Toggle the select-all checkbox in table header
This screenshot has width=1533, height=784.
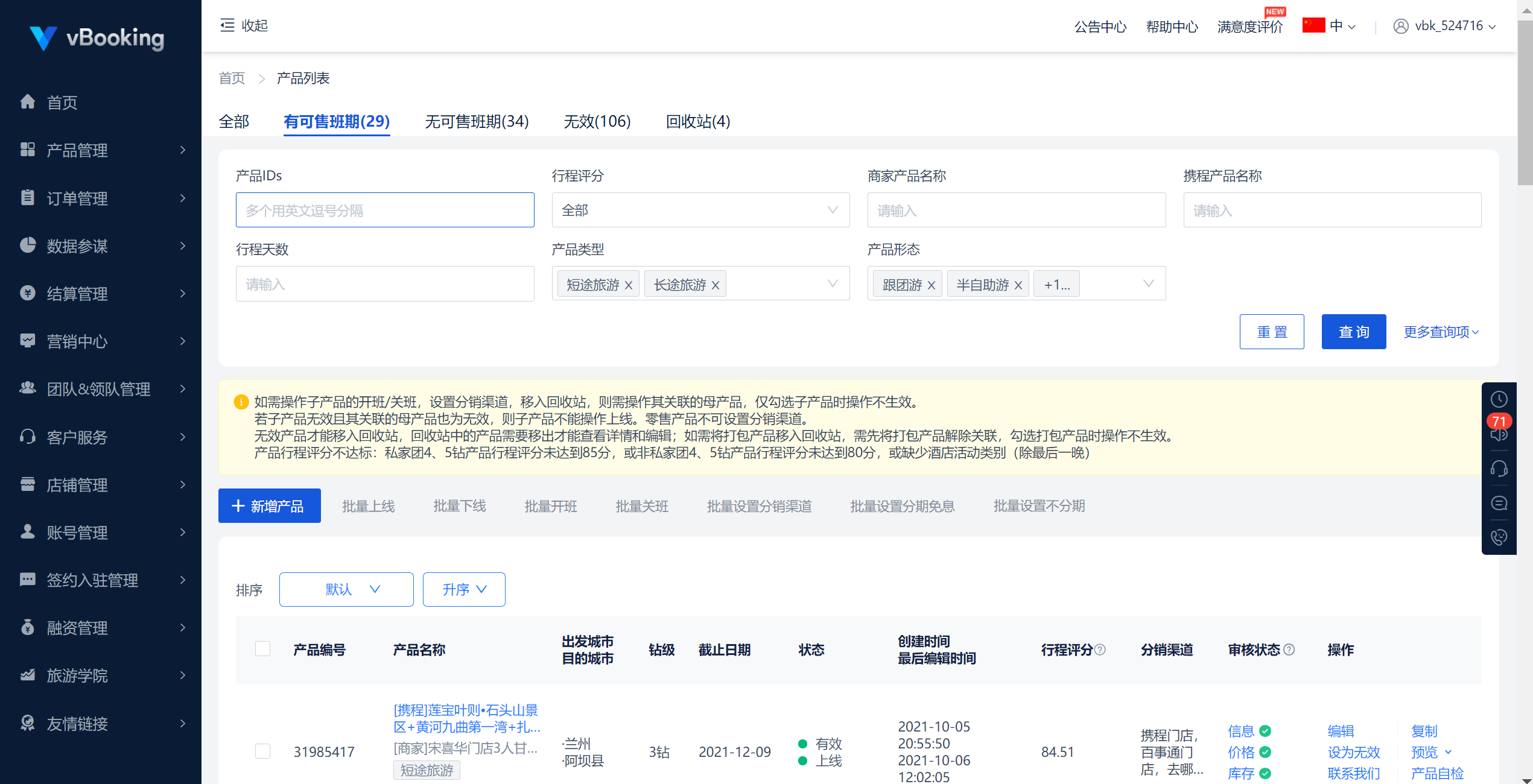point(262,649)
